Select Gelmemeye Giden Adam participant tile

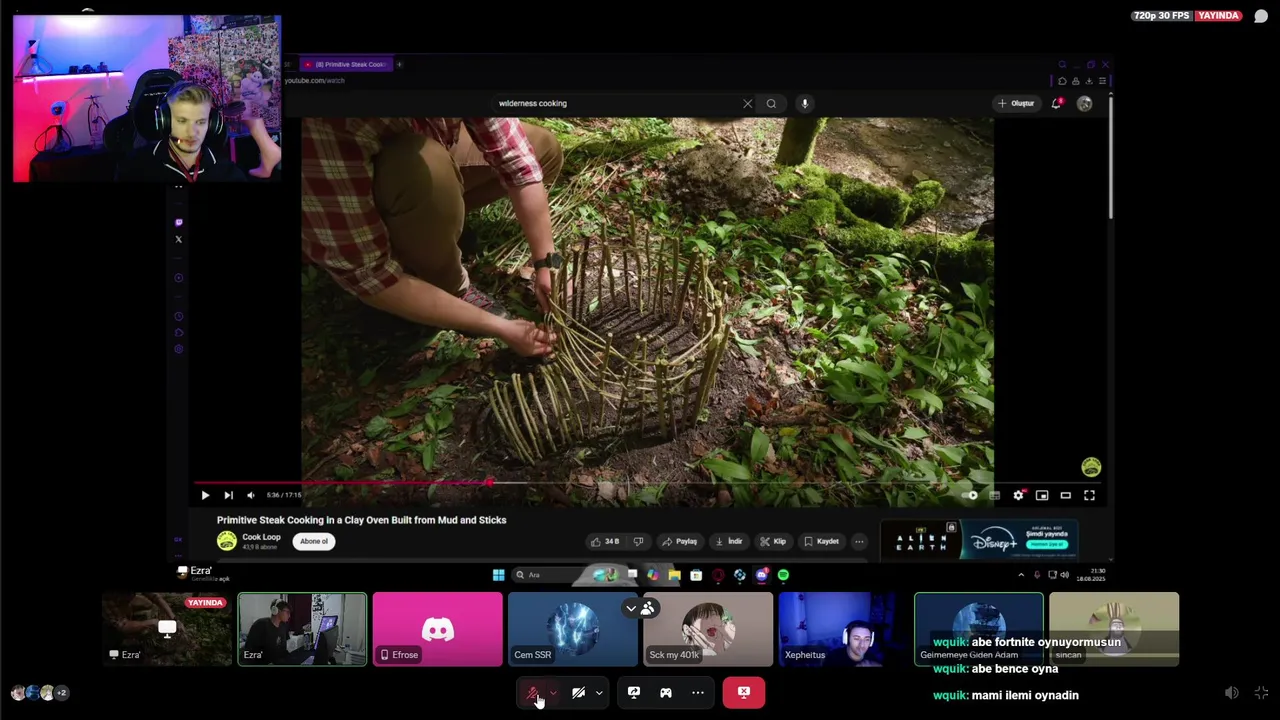pyautogui.click(x=979, y=629)
